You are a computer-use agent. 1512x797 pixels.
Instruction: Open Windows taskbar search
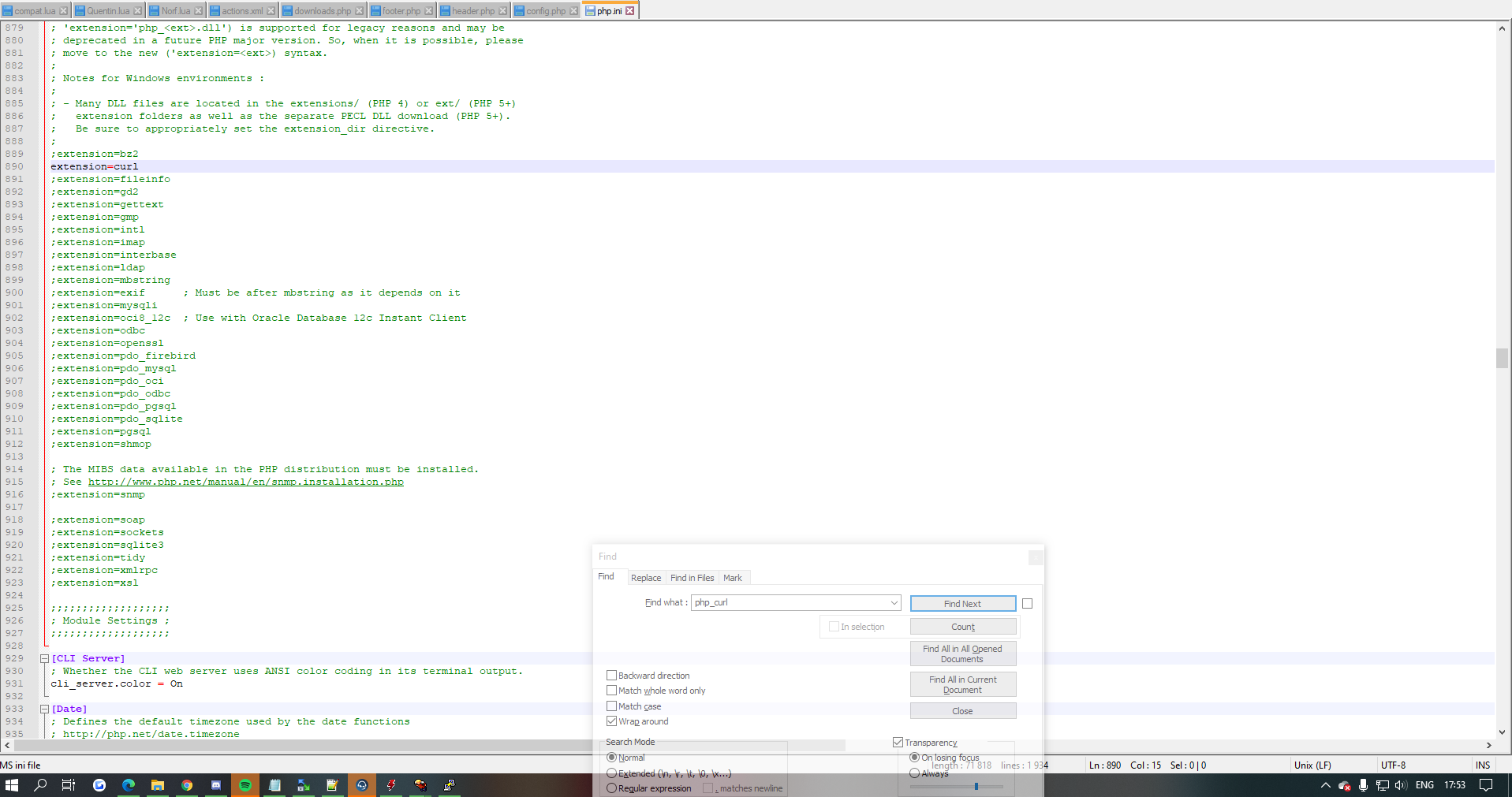click(40, 785)
